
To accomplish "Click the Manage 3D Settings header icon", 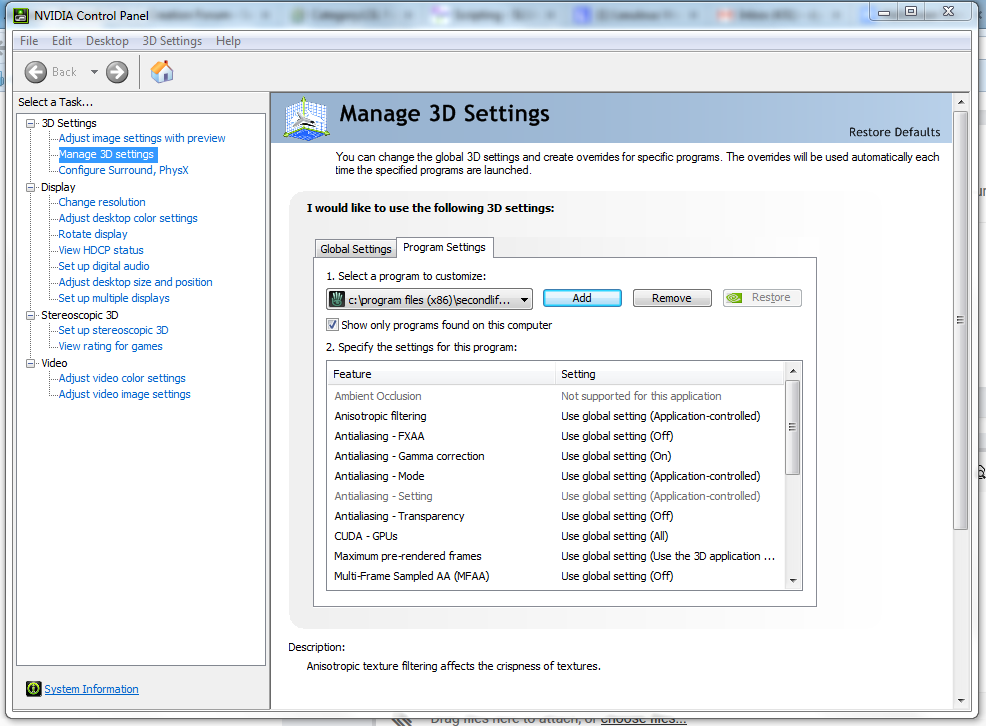I will [x=306, y=118].
